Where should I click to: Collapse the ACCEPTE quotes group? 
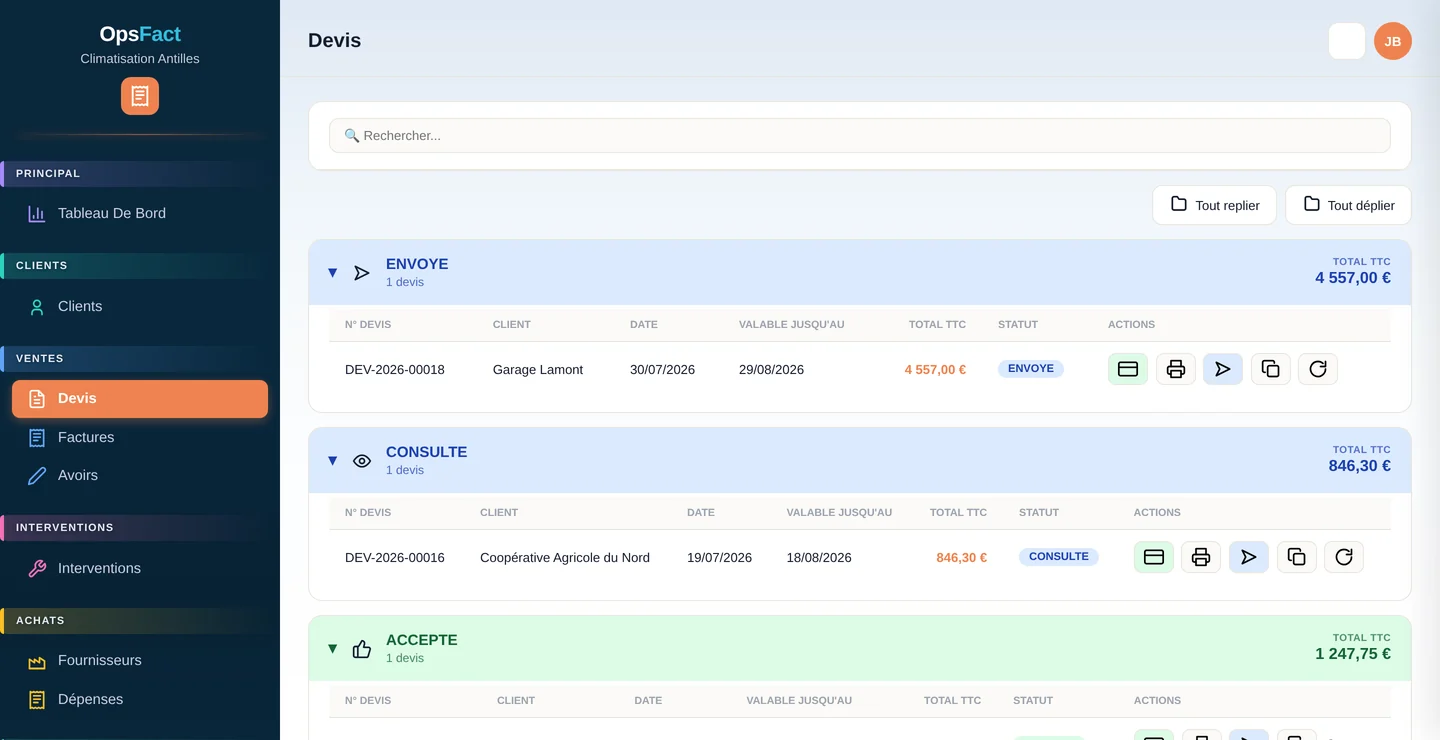click(x=333, y=649)
